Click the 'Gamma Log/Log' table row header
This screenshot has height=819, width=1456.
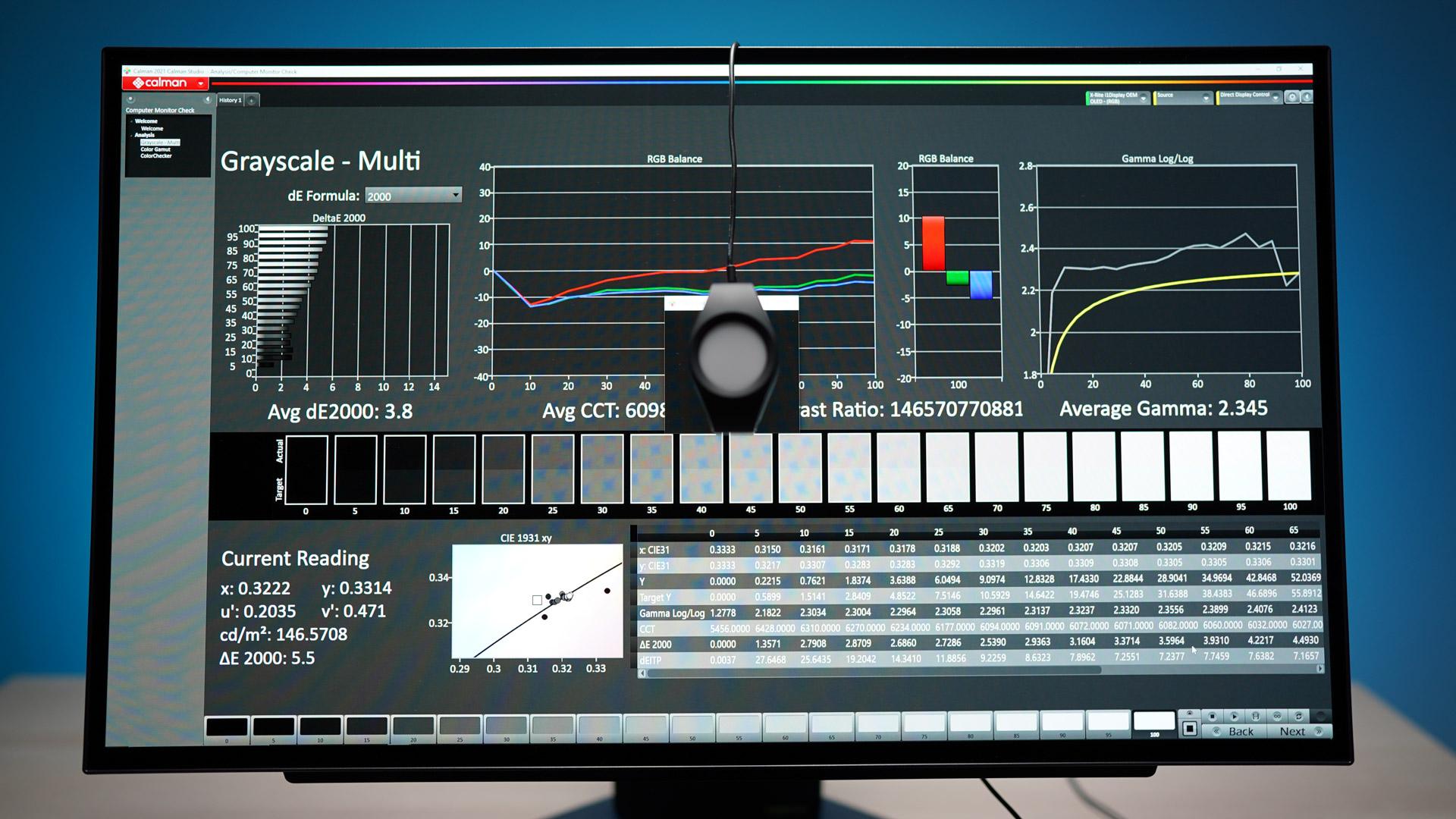point(672,613)
